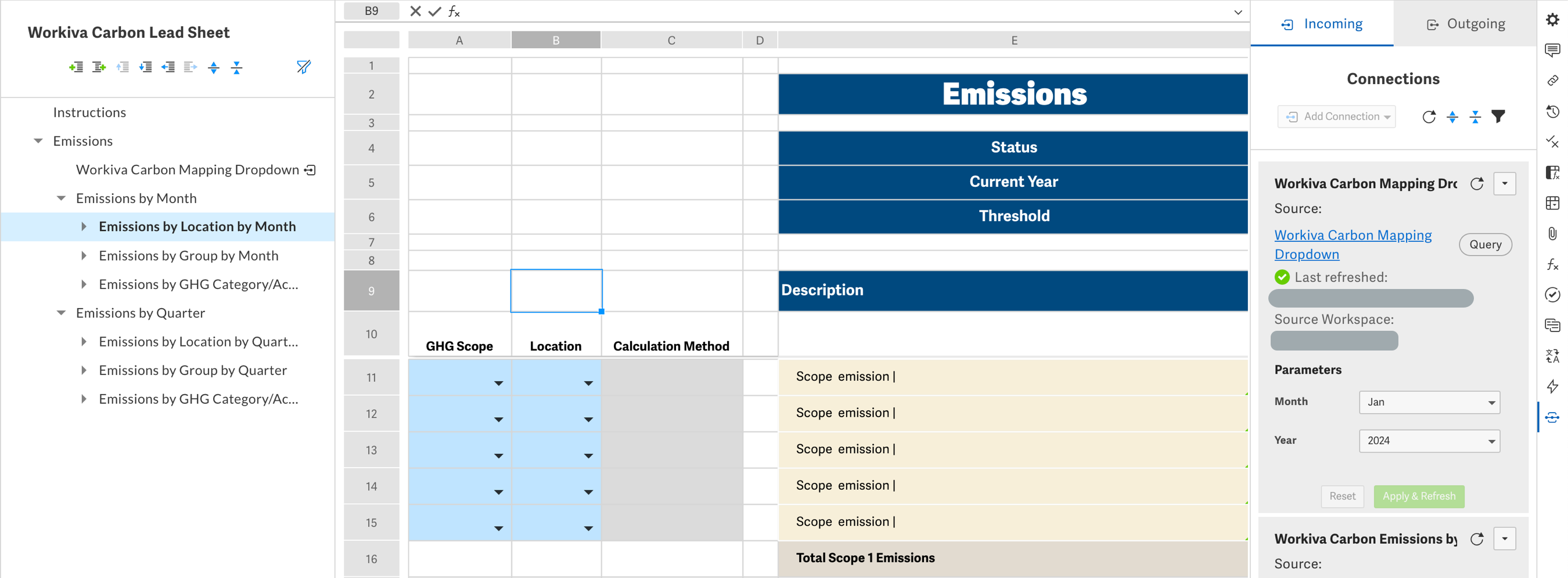This screenshot has width=1568, height=578.
Task: Cancel formula entry with X icon
Action: pos(416,11)
